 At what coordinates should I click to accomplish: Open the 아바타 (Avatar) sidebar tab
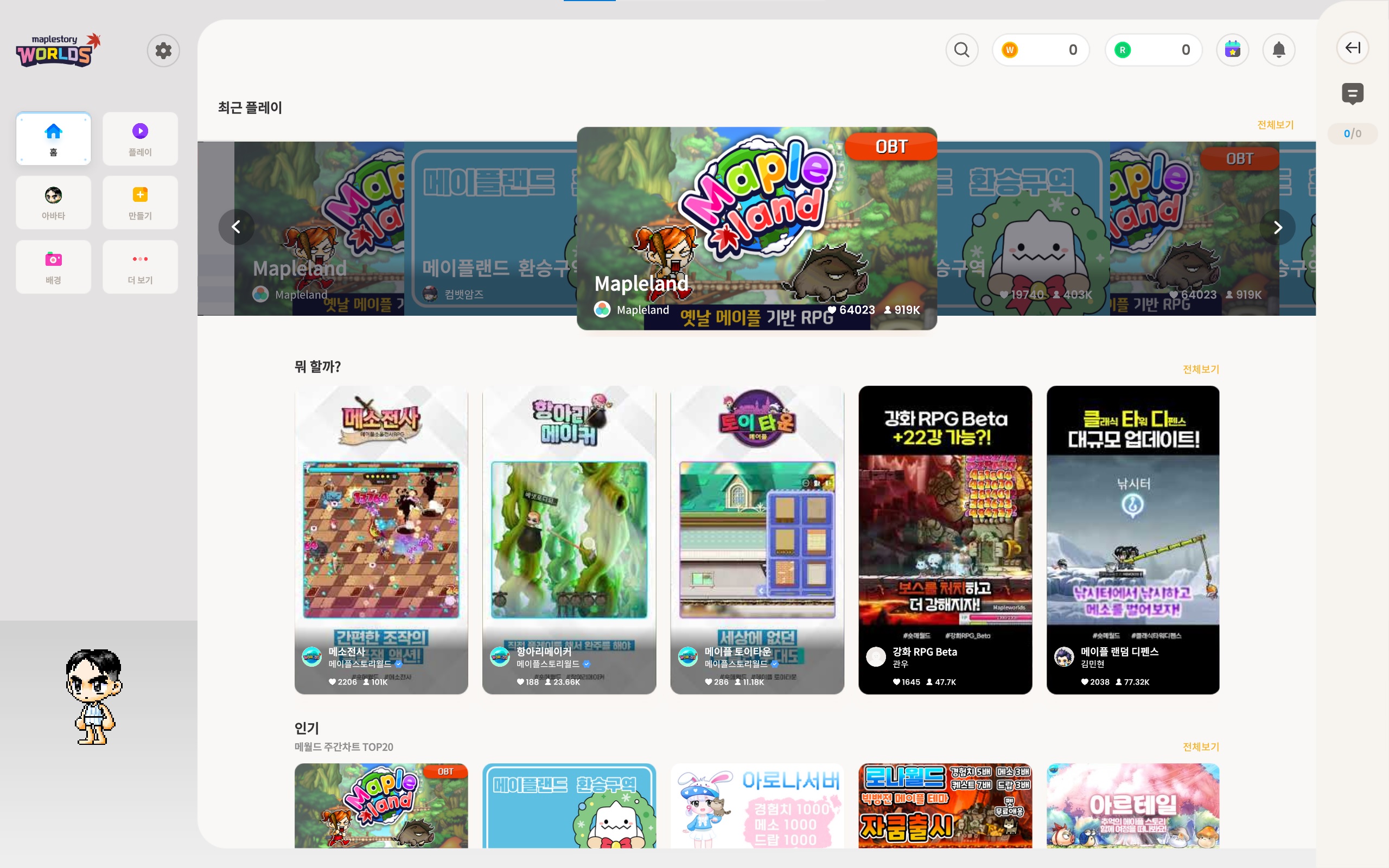[x=53, y=203]
